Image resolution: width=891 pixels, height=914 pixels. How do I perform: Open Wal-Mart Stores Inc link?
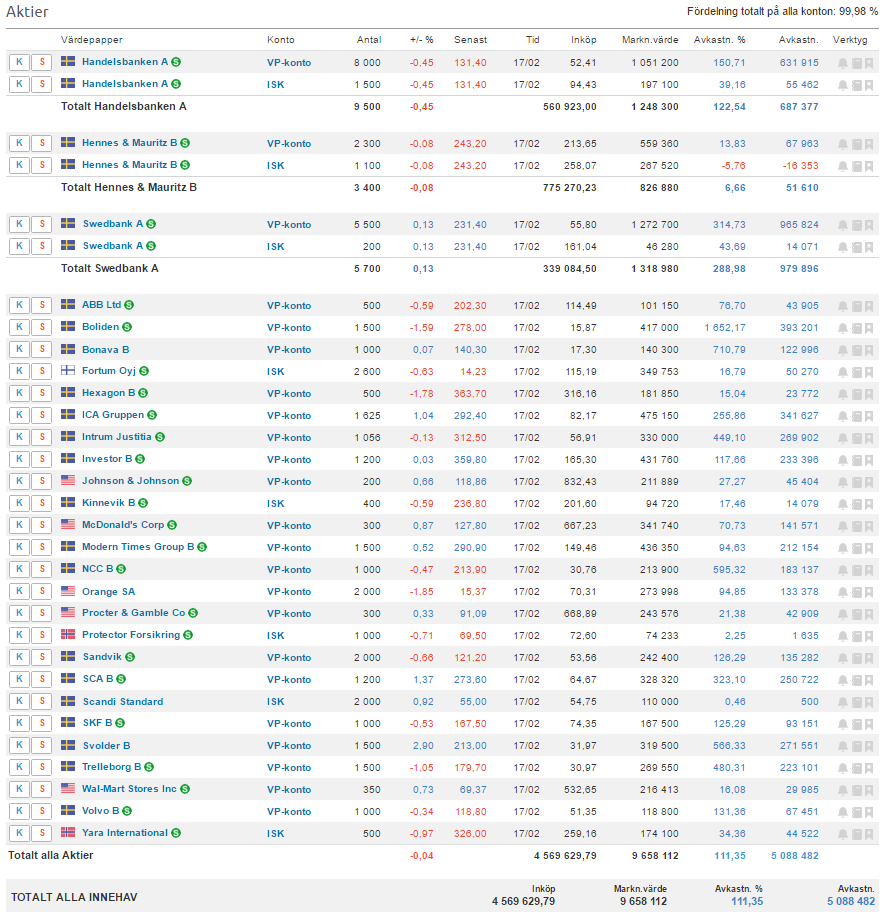pyautogui.click(x=129, y=789)
